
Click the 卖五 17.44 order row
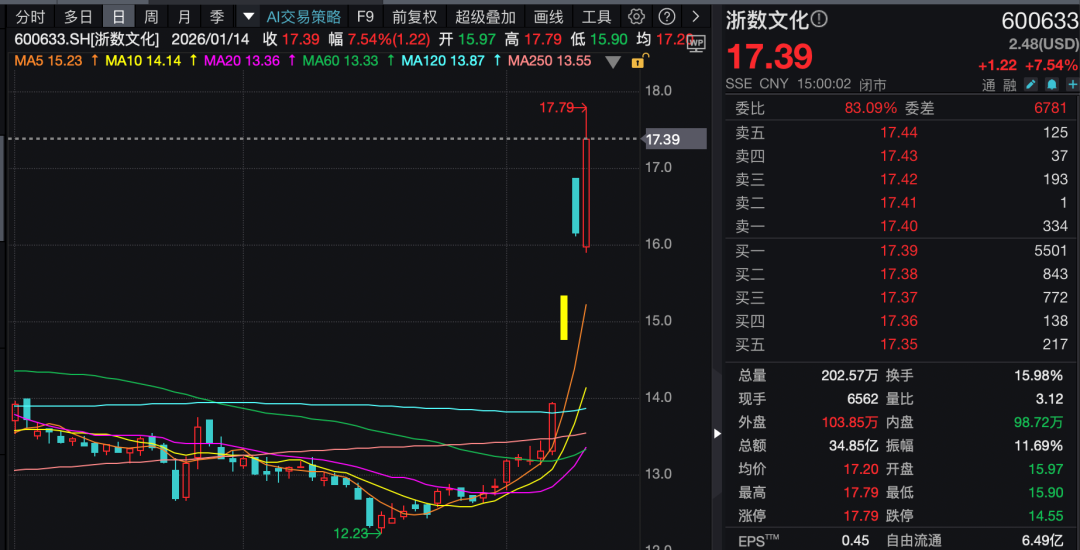pyautogui.click(x=902, y=133)
